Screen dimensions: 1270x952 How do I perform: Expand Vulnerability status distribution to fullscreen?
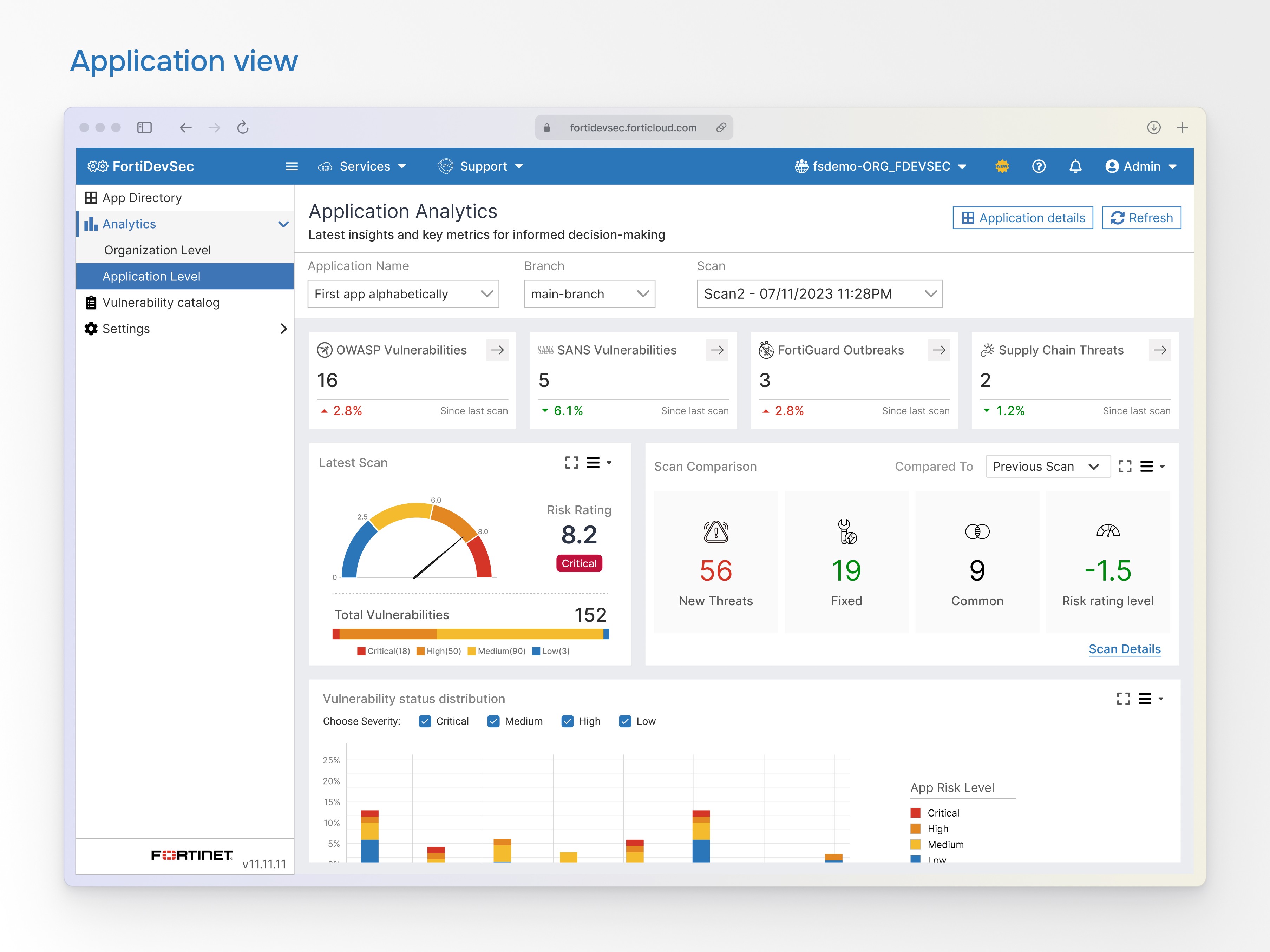point(1123,698)
